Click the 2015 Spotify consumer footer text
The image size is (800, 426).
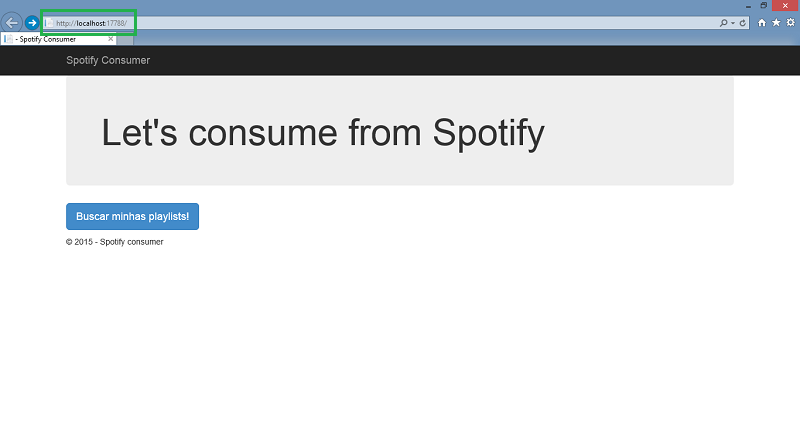coord(114,242)
